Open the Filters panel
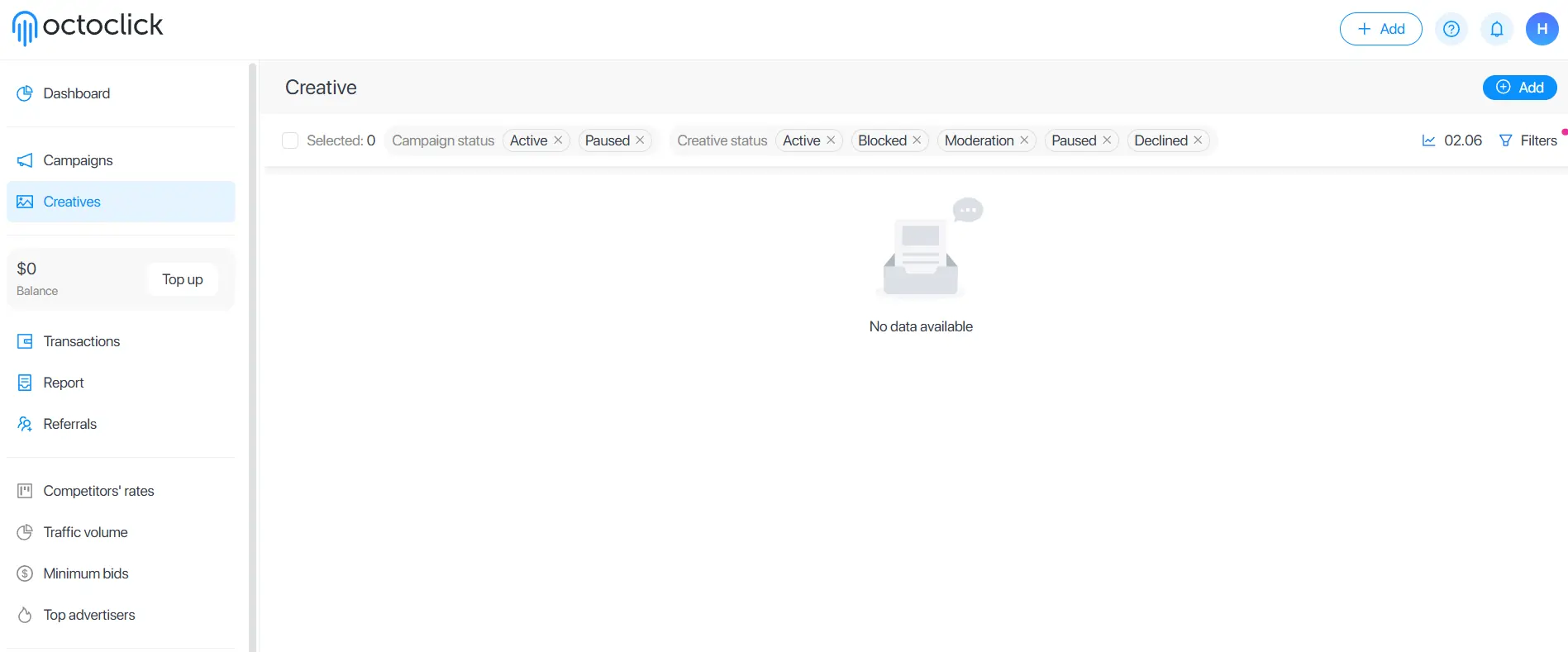This screenshot has width=1568, height=652. (1528, 140)
